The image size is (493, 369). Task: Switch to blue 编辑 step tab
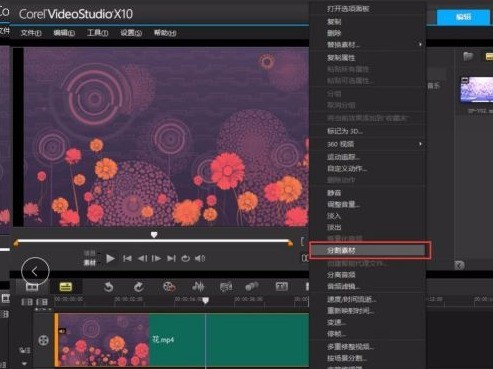pyautogui.click(x=463, y=17)
